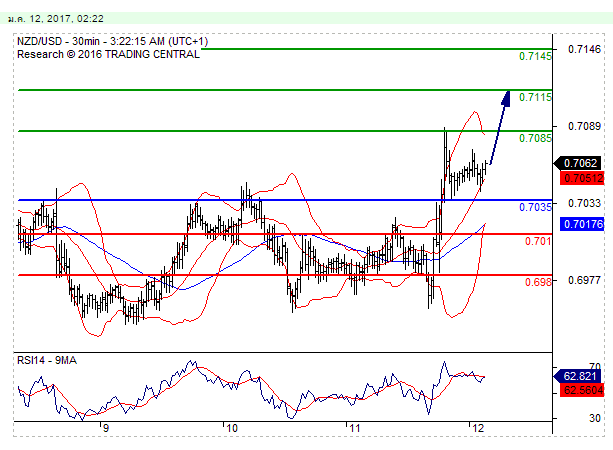Click the green 0.7085 resistance label

535,138
